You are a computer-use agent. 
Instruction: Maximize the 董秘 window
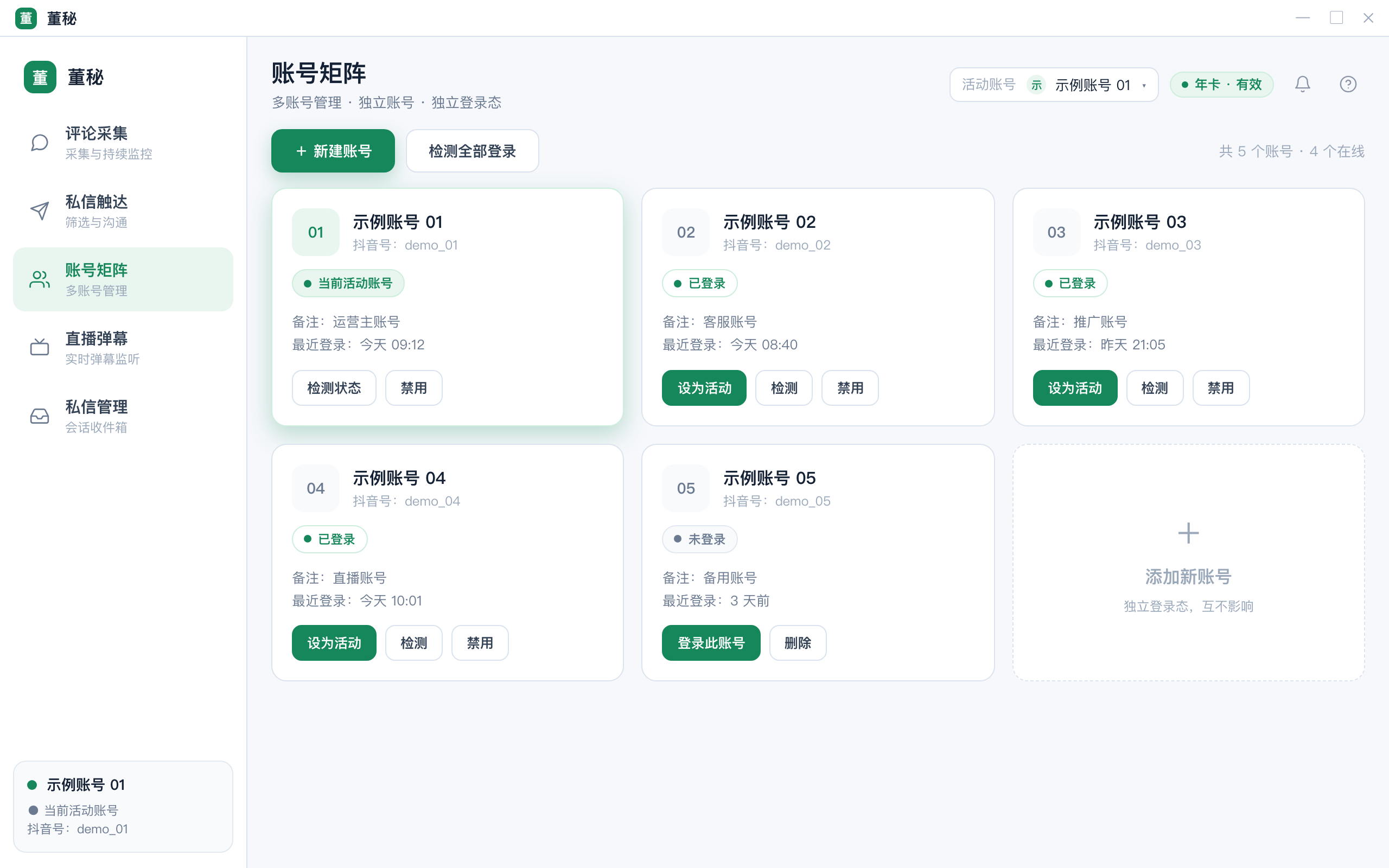point(1336,18)
